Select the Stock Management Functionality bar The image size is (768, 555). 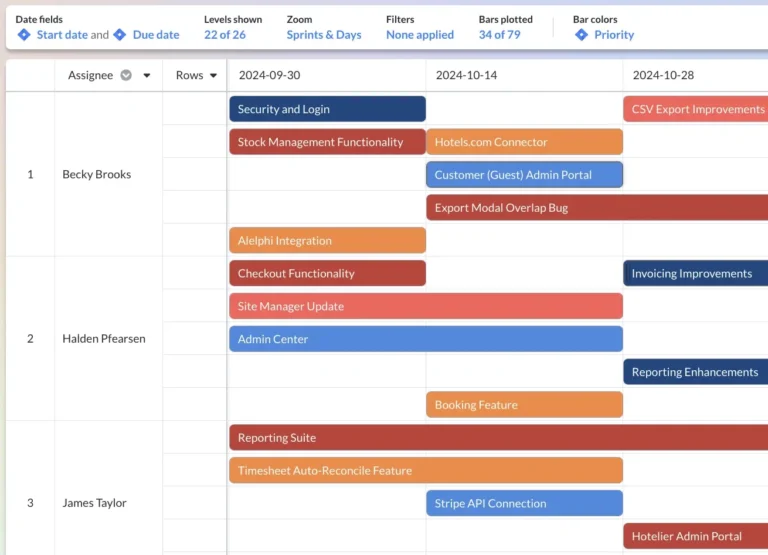tap(327, 142)
